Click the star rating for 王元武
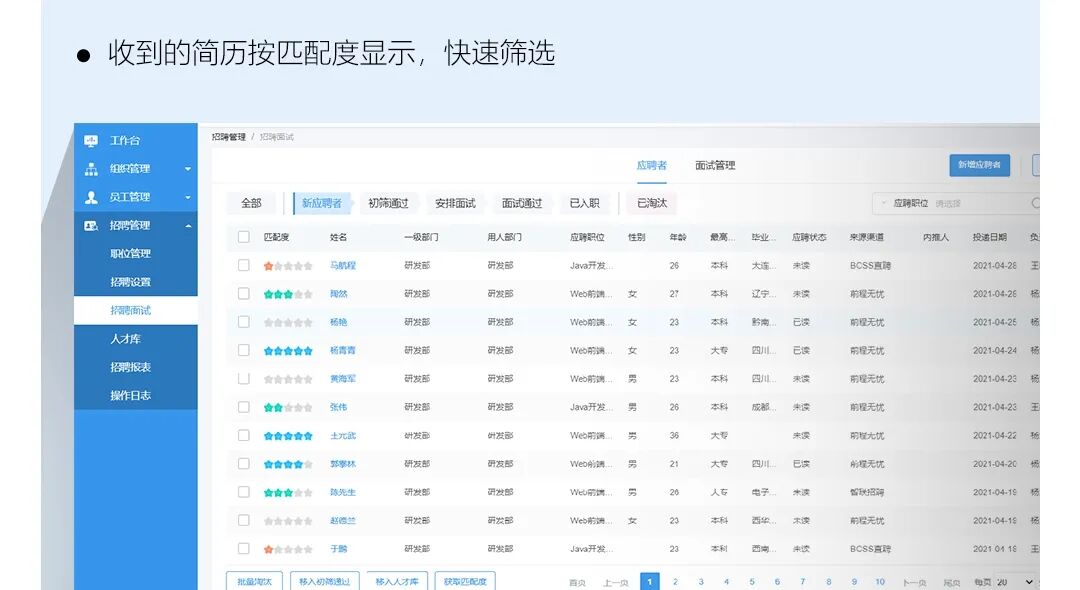The width and height of the screenshot is (1080, 590). tap(288, 436)
